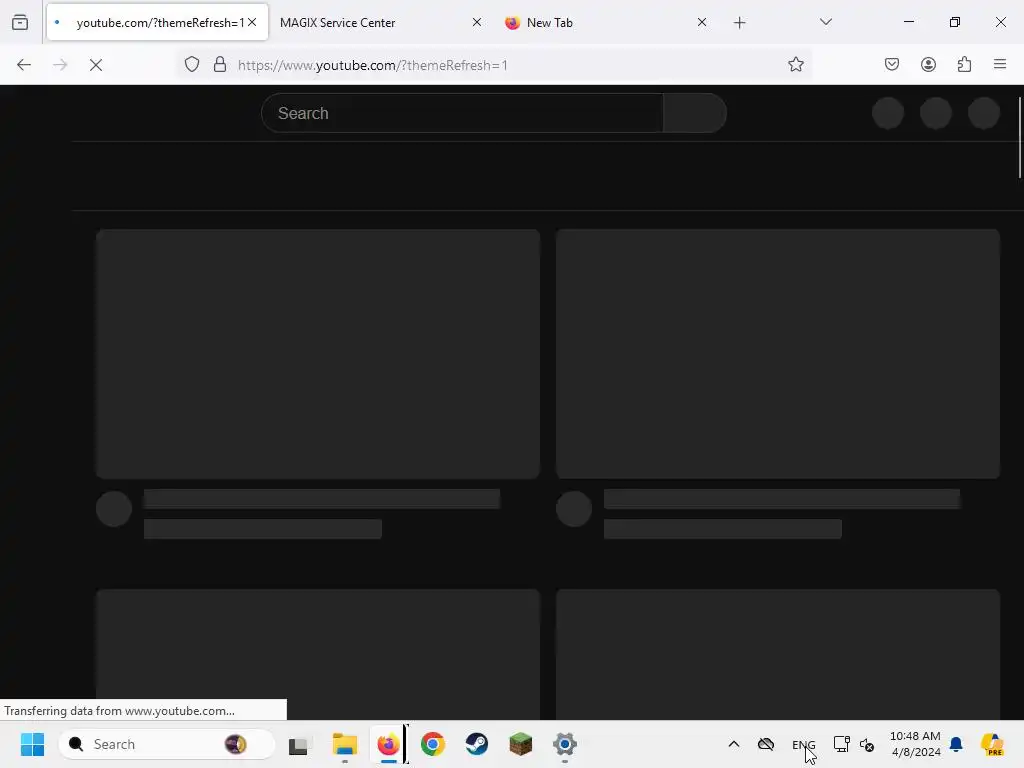Open OneDrive cloud tray icon
The width and height of the screenshot is (1024, 768).
coord(766,744)
